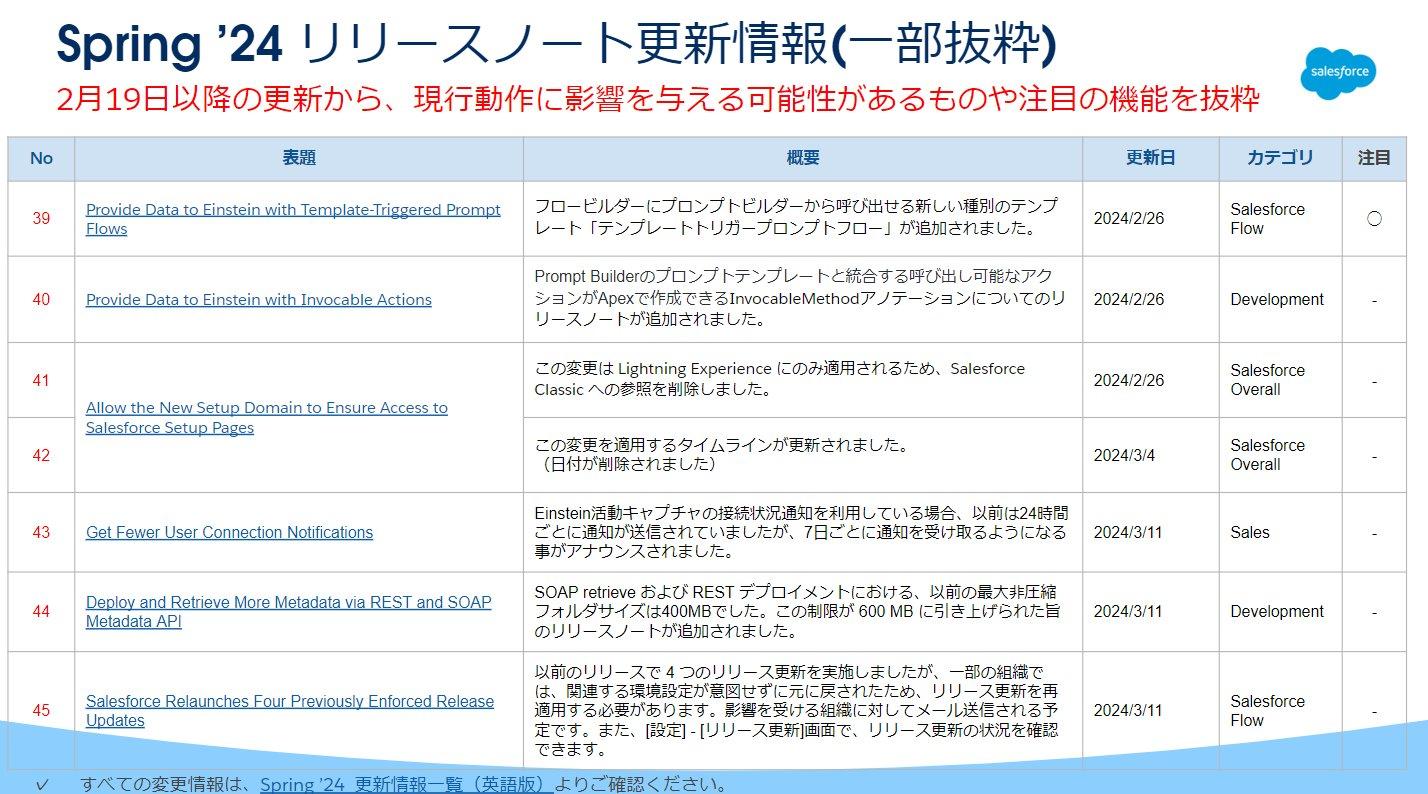Screen dimensions: 1428x794
Task: Click the '概要' column header
Action: tap(803, 158)
